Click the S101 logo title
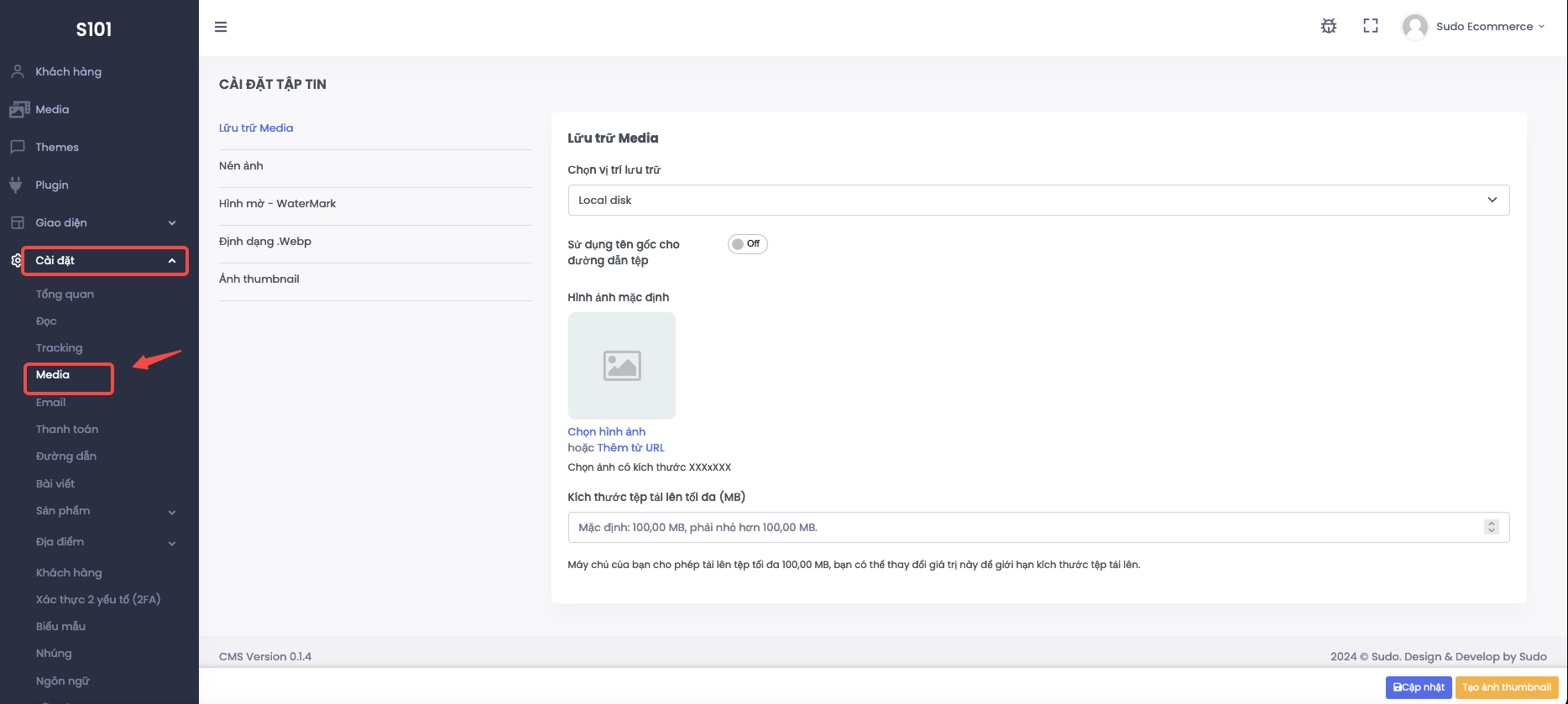This screenshot has width=1568, height=704. click(94, 29)
